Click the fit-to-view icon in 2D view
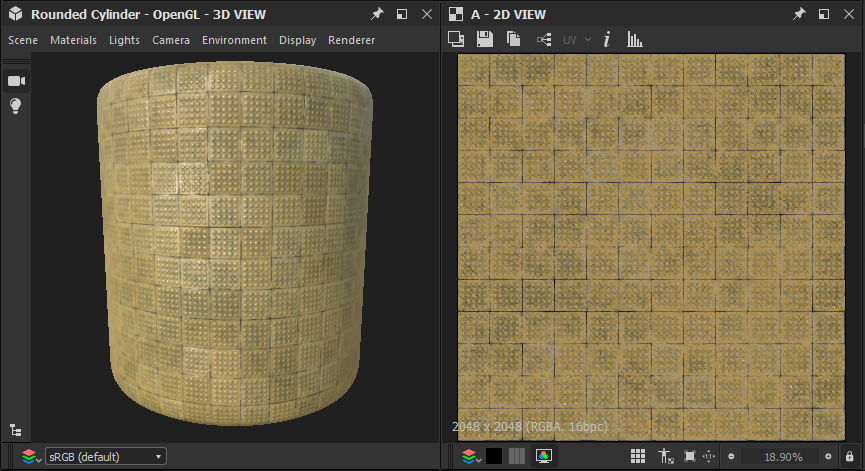 pyautogui.click(x=689, y=456)
